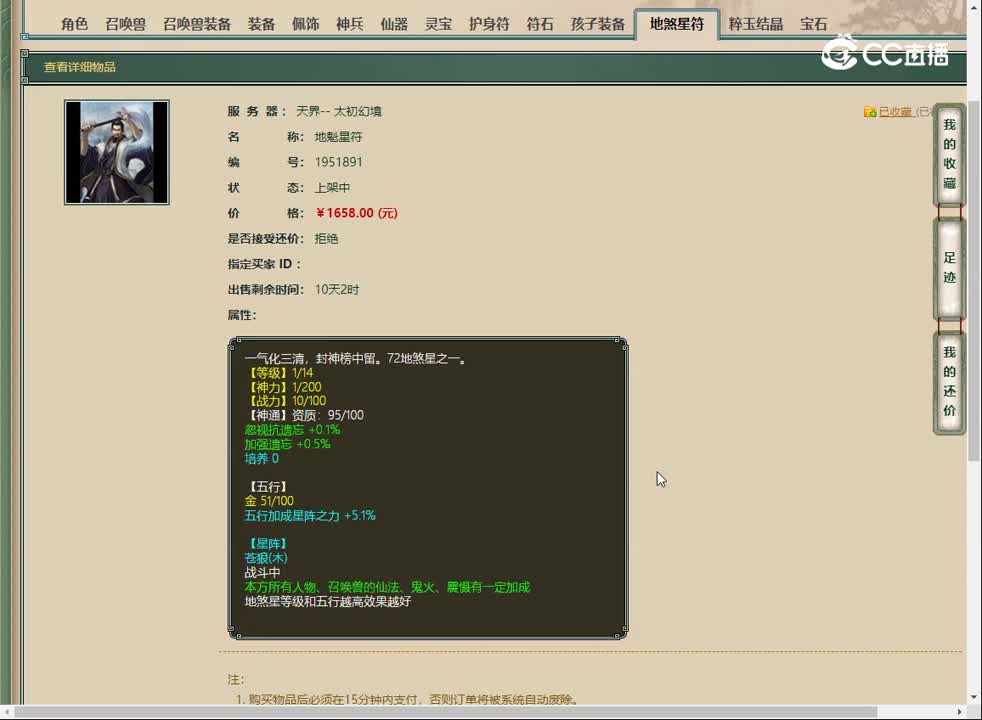The height and width of the screenshot is (720, 982).
Task: Click the scroll right arrow
Action: (960, 712)
